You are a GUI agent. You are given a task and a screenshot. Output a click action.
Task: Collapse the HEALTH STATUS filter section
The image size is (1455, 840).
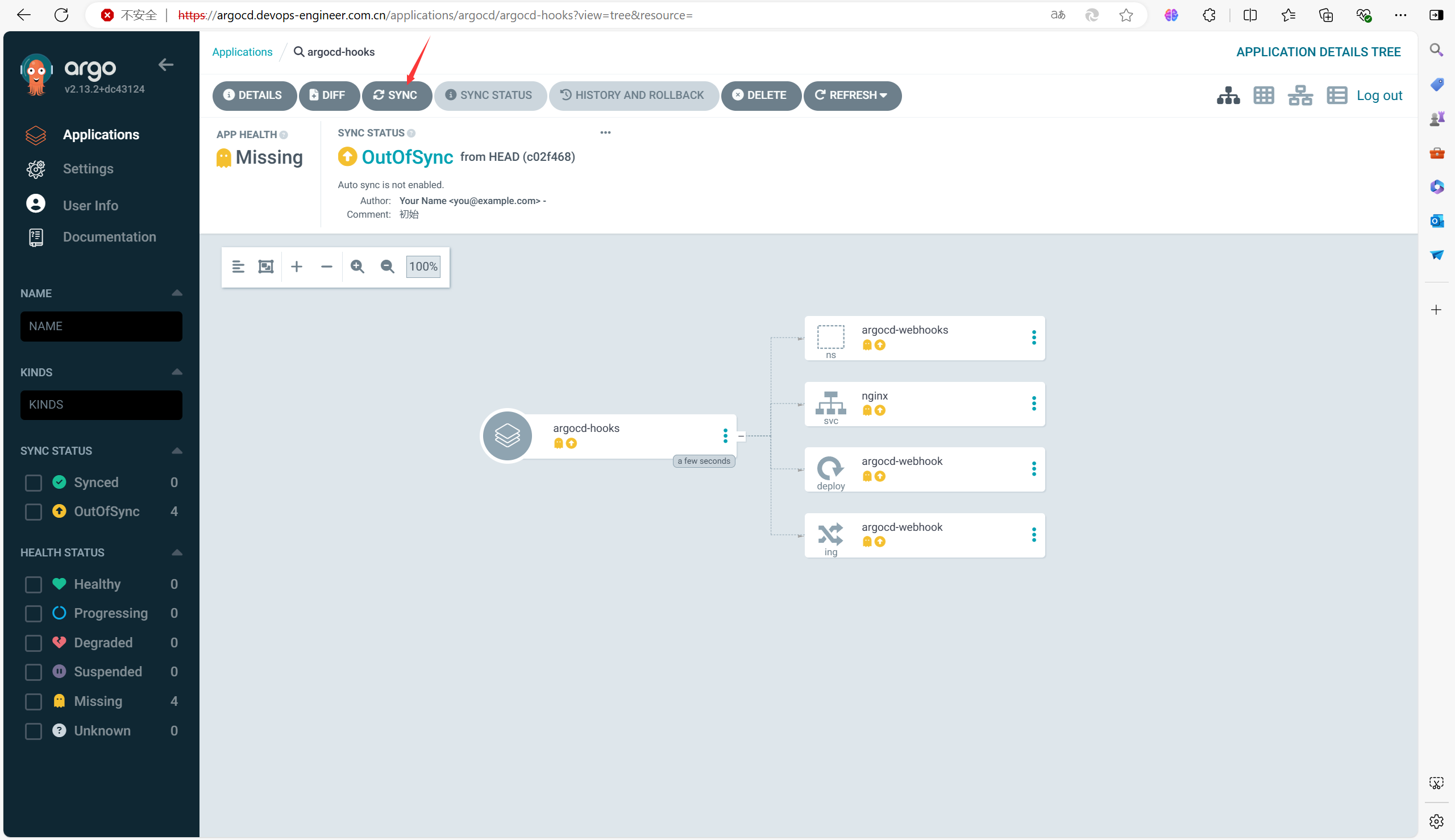[x=177, y=552]
